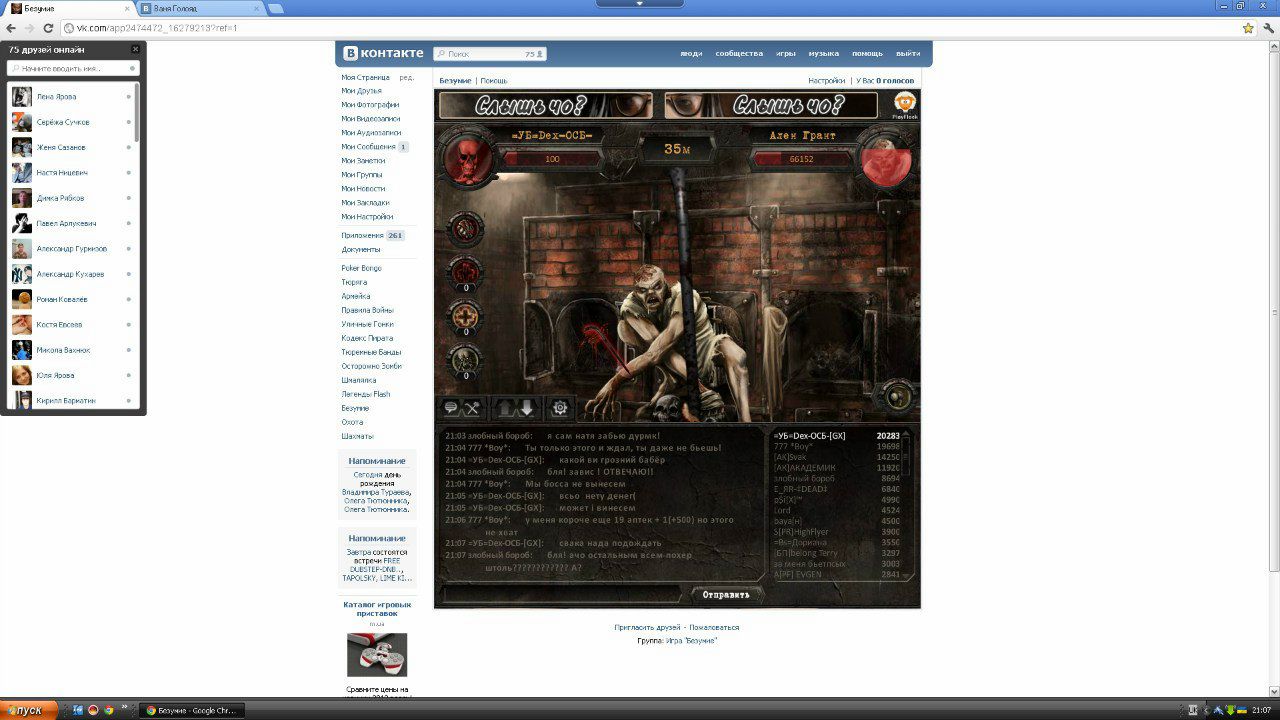The image size is (1280, 720).
Task: Click the red skull player avatar
Action: pyautogui.click(x=464, y=158)
